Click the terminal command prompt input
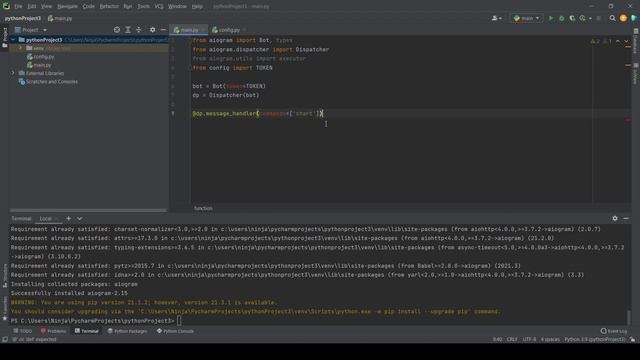 click(179, 321)
